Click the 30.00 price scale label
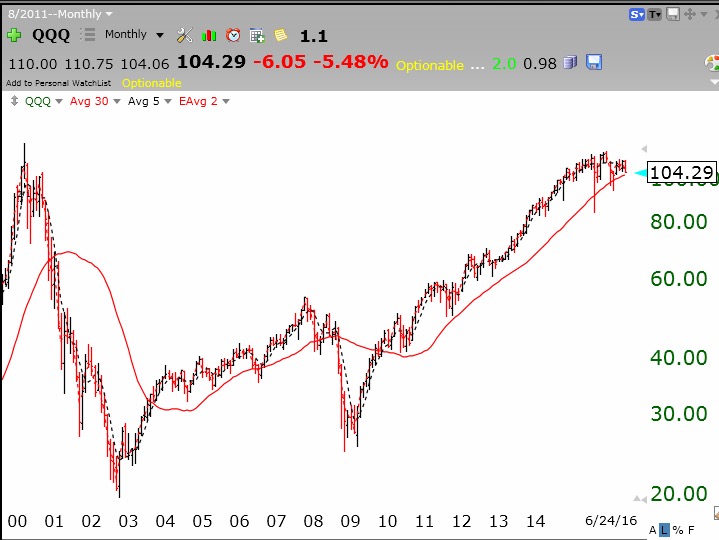 (x=679, y=413)
